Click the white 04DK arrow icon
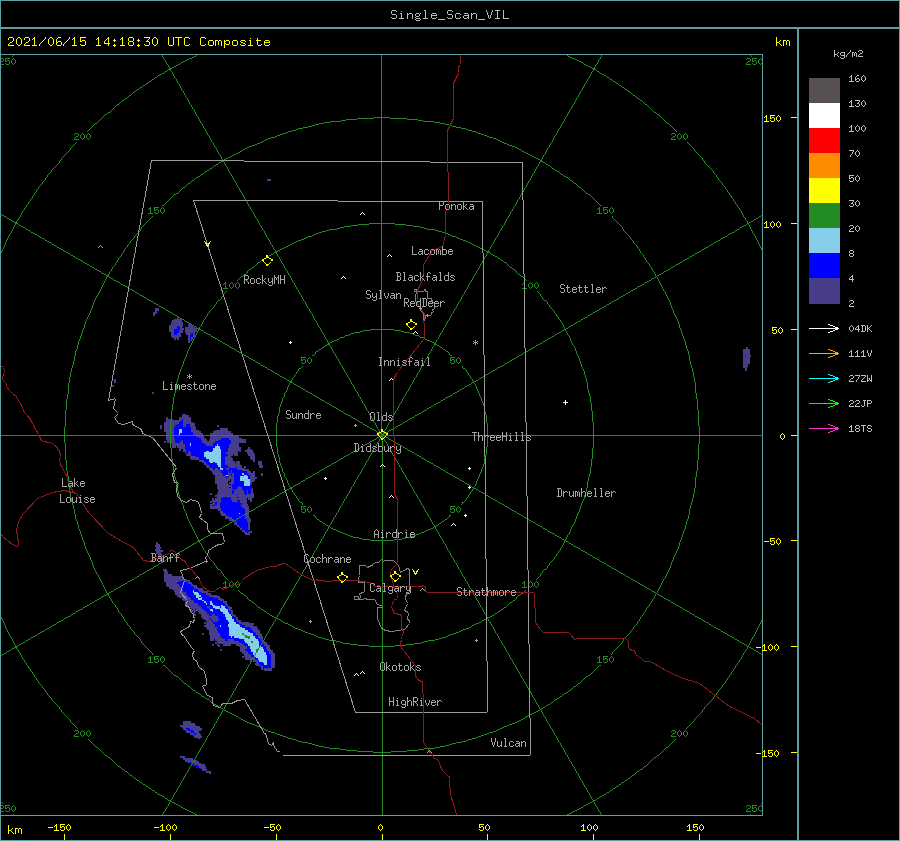The image size is (900, 841). 824,328
